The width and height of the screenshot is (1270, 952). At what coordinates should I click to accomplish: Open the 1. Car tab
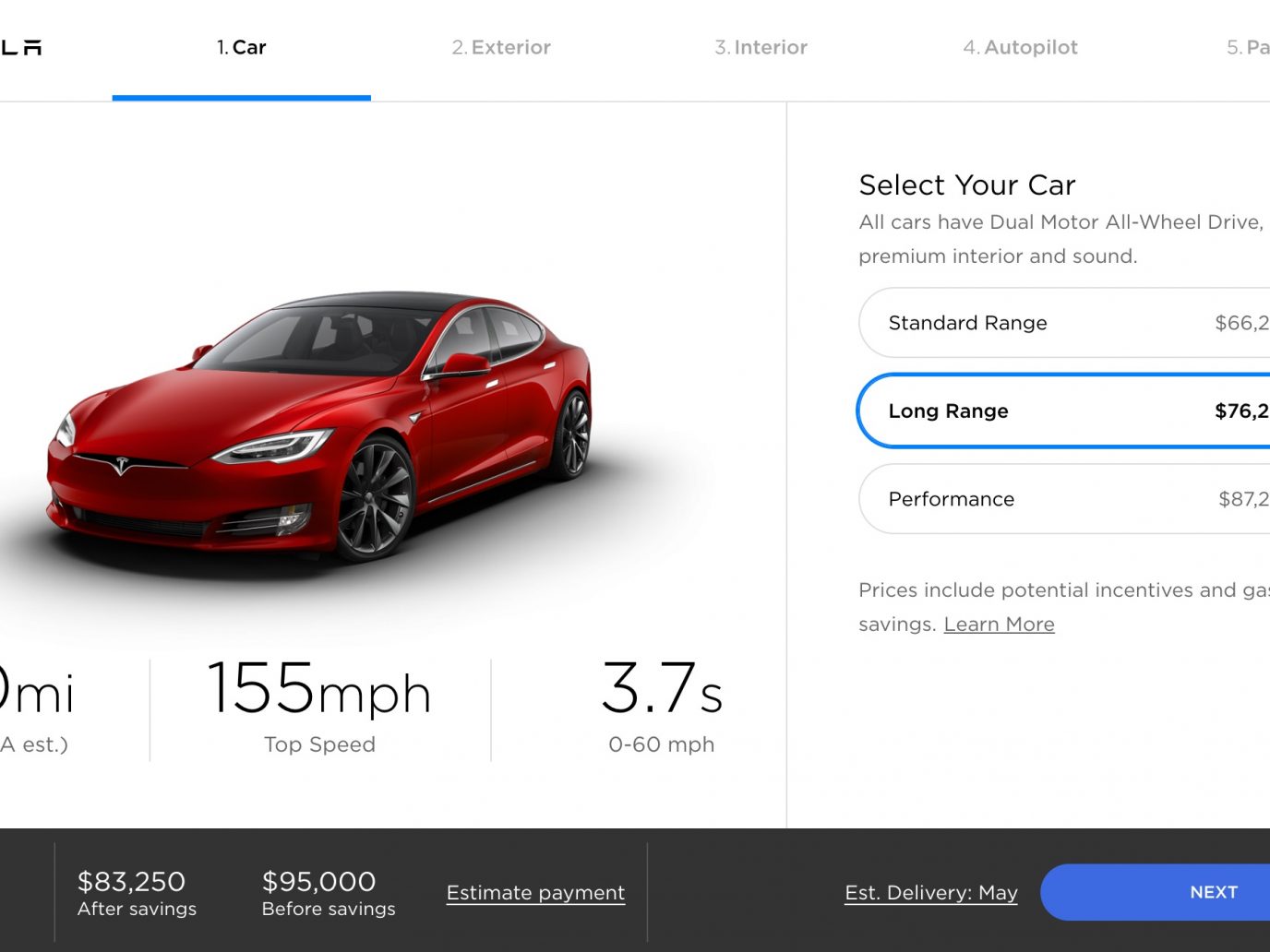point(241,47)
